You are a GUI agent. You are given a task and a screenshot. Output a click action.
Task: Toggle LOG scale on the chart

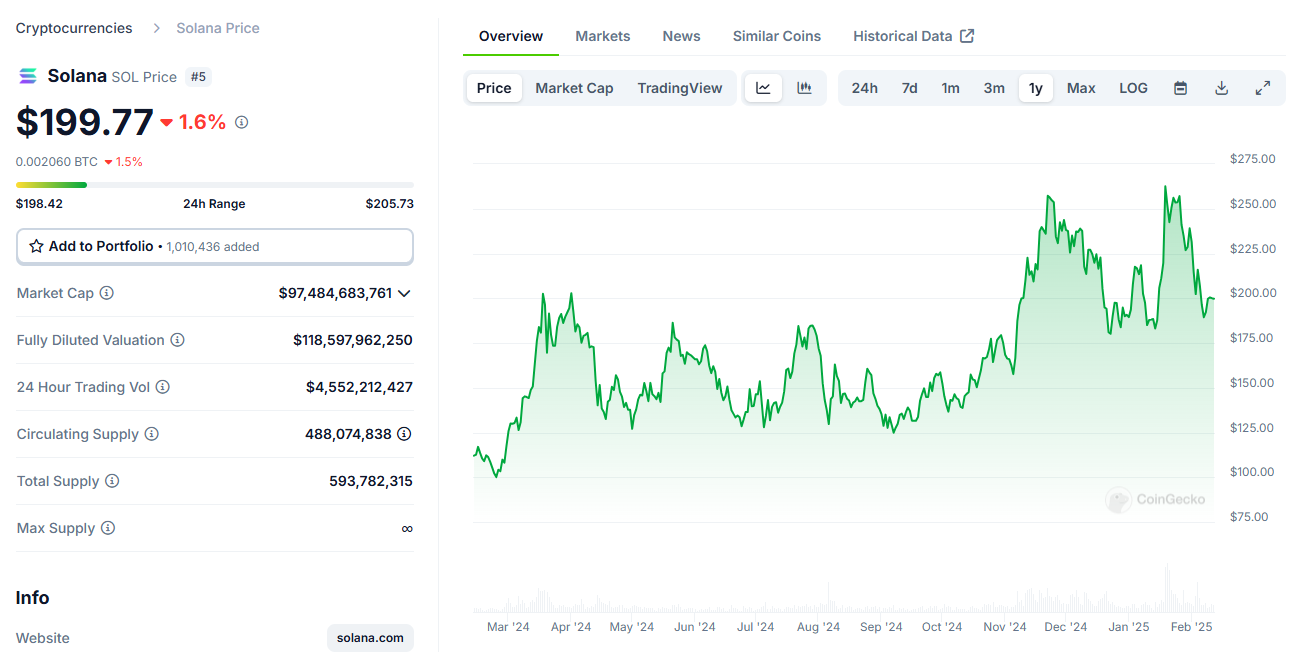[1133, 88]
